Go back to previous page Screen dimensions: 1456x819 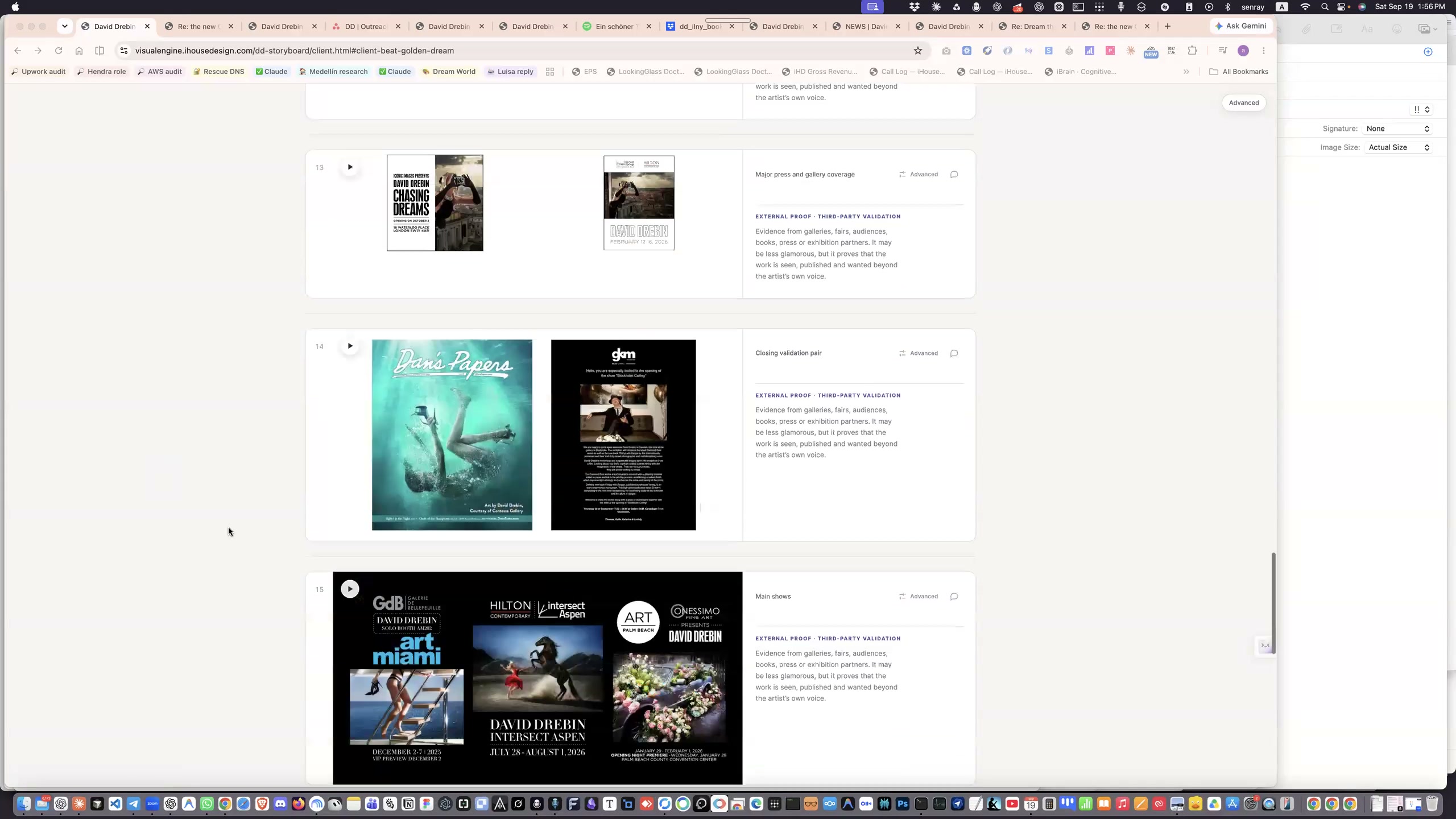18,51
